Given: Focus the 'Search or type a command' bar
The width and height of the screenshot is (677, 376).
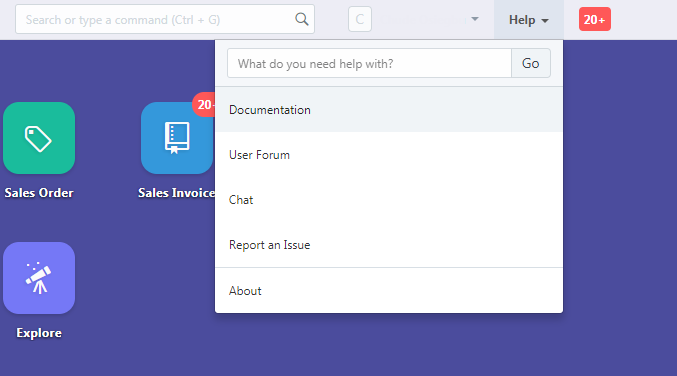Looking at the screenshot, I should (x=165, y=19).
